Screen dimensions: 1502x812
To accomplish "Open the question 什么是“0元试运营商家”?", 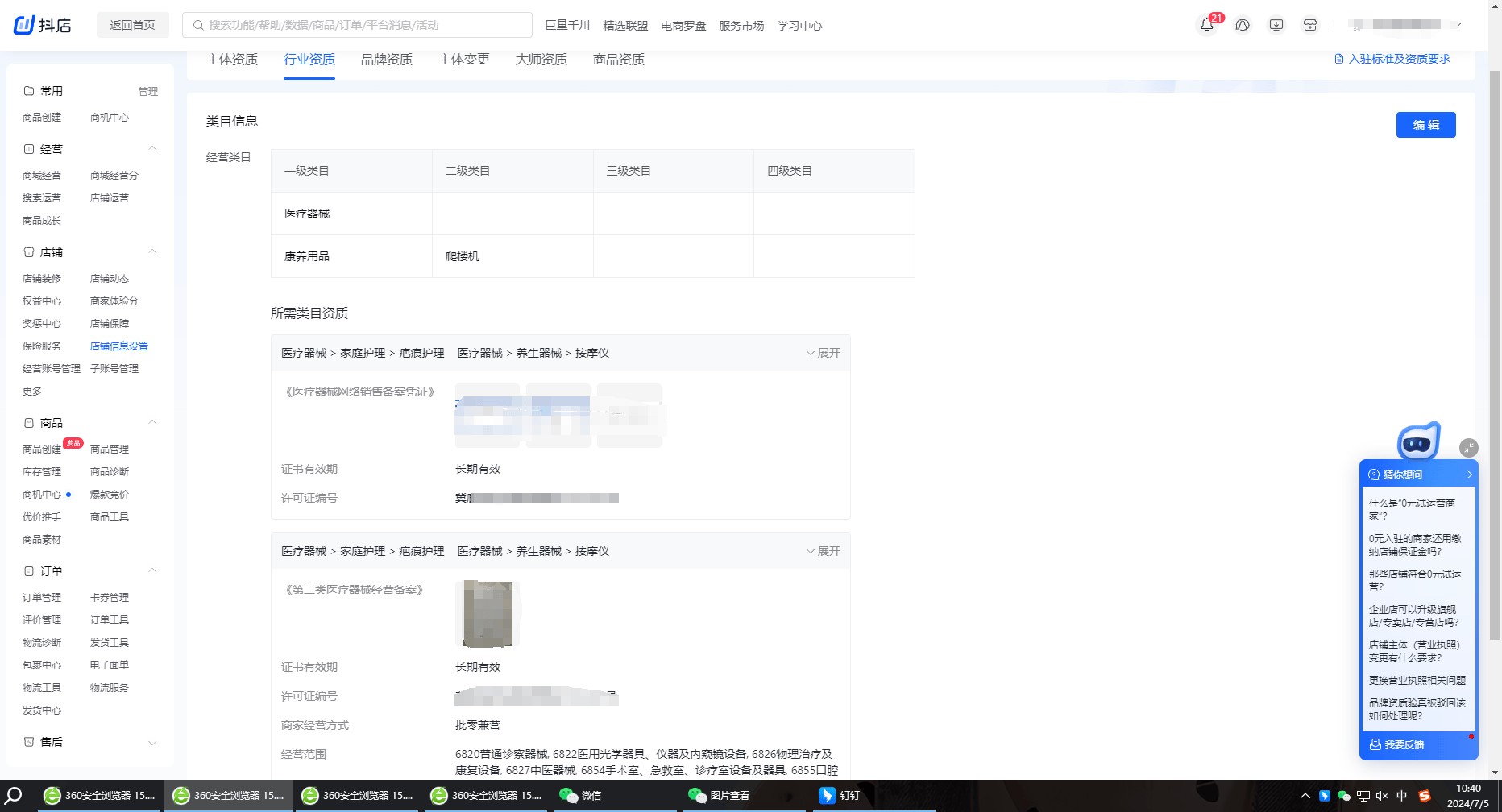I will [x=1412, y=510].
